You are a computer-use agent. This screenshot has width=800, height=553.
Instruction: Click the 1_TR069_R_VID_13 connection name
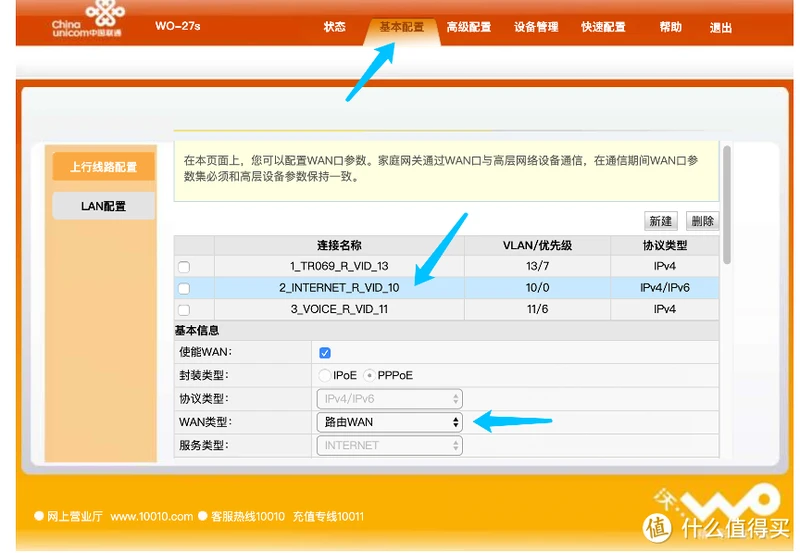pos(339,266)
